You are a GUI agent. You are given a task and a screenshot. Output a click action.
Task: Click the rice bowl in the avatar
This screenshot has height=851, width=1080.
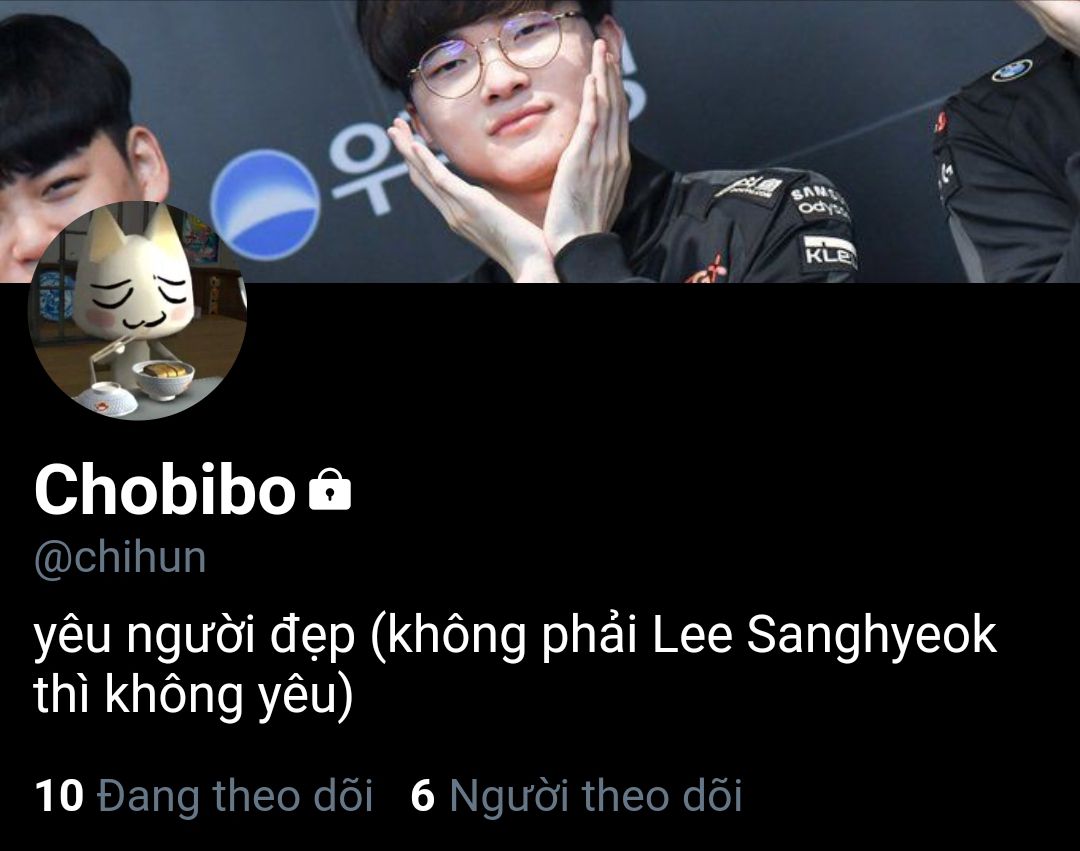click(164, 378)
